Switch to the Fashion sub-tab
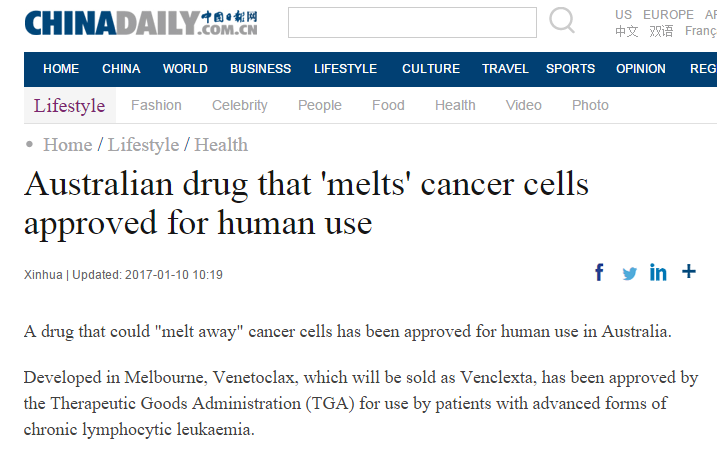Viewport: 717px width, 453px height. pos(156,105)
